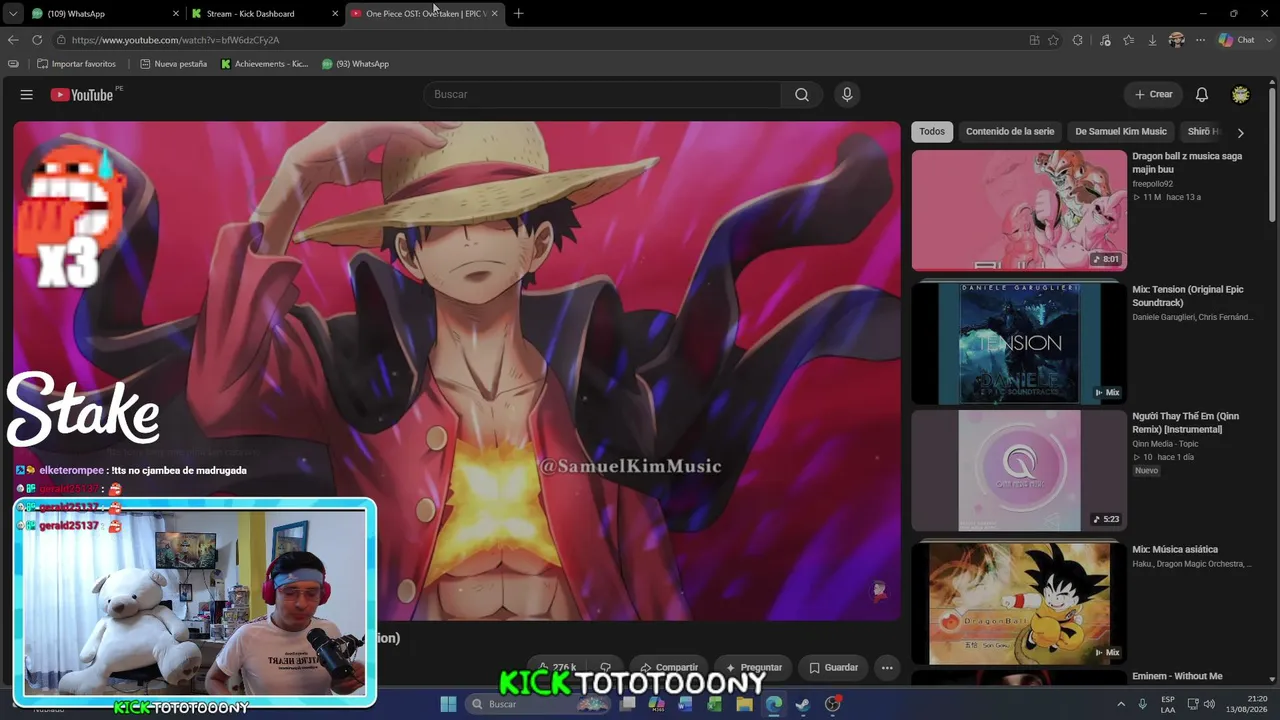
Task: Open the '(93) WhatsApp' bookmark
Action: (356, 64)
